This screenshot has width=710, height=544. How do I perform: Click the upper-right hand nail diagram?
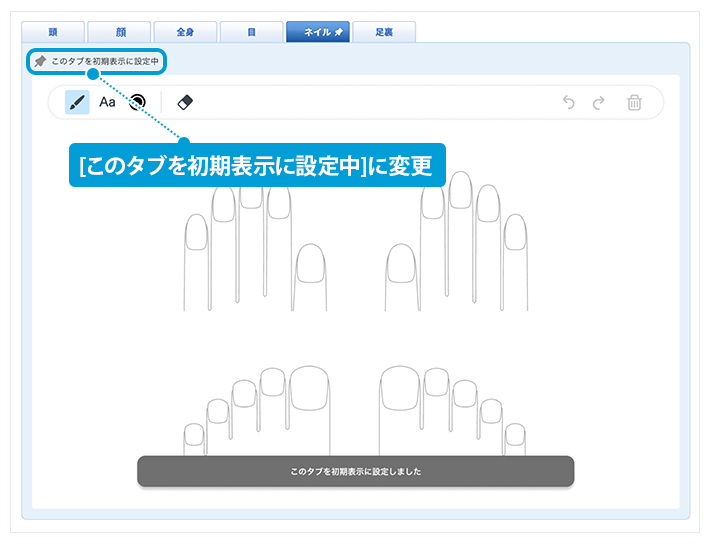456,250
